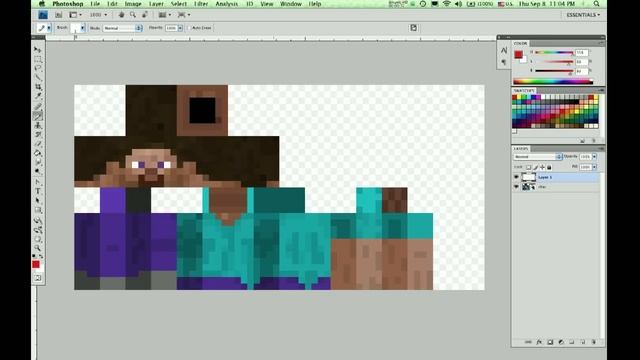
Task: Click the foreground color swatch in toolbox
Action: pyautogui.click(x=36, y=264)
